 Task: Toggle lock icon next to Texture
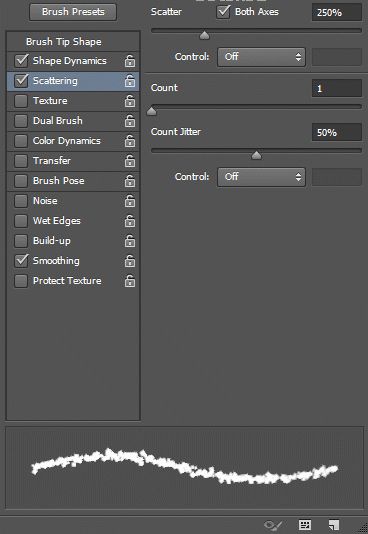(x=130, y=101)
